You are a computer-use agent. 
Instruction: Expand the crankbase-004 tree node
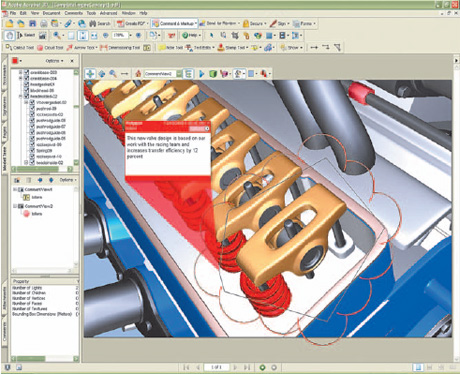pos(20,78)
